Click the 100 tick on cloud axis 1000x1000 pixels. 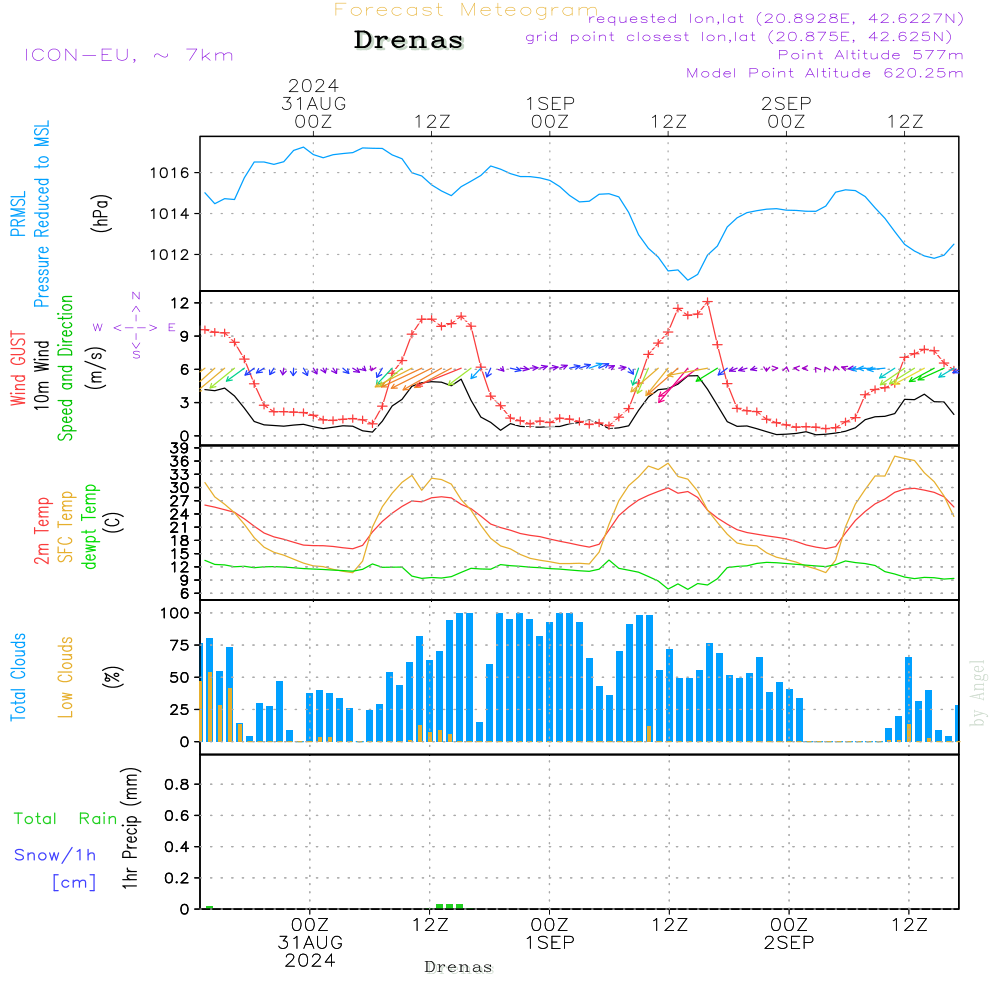coord(175,614)
